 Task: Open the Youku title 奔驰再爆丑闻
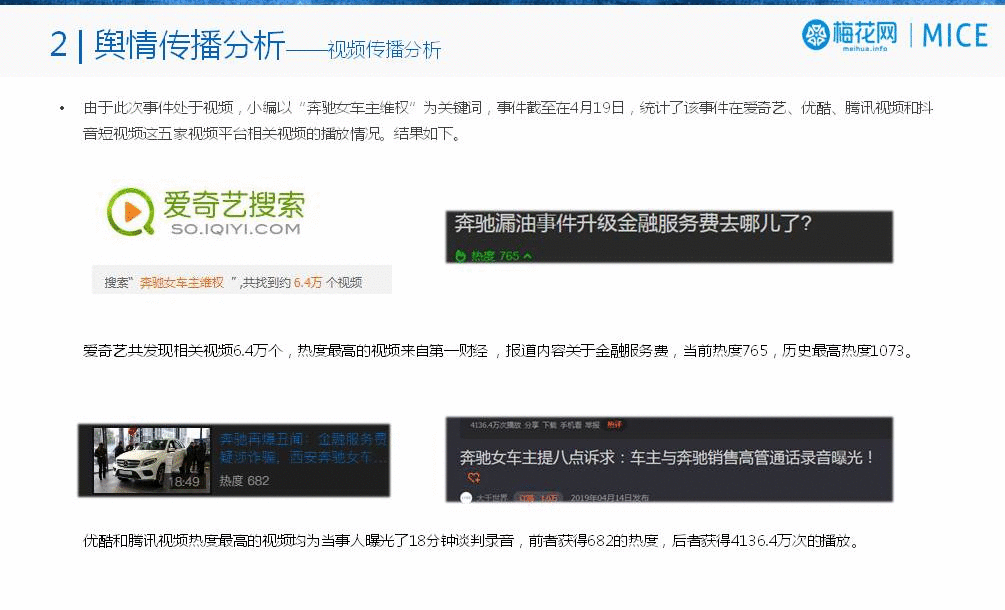click(300, 448)
